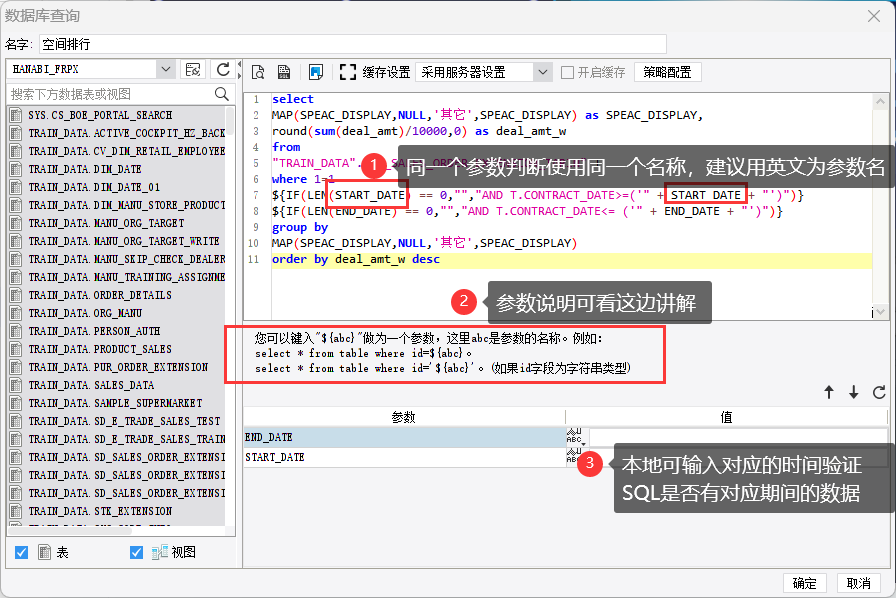Viewport: 896px width, 598px height.
Task: Open the 采用服务器设置 cache dropdown
Action: [x=543, y=73]
